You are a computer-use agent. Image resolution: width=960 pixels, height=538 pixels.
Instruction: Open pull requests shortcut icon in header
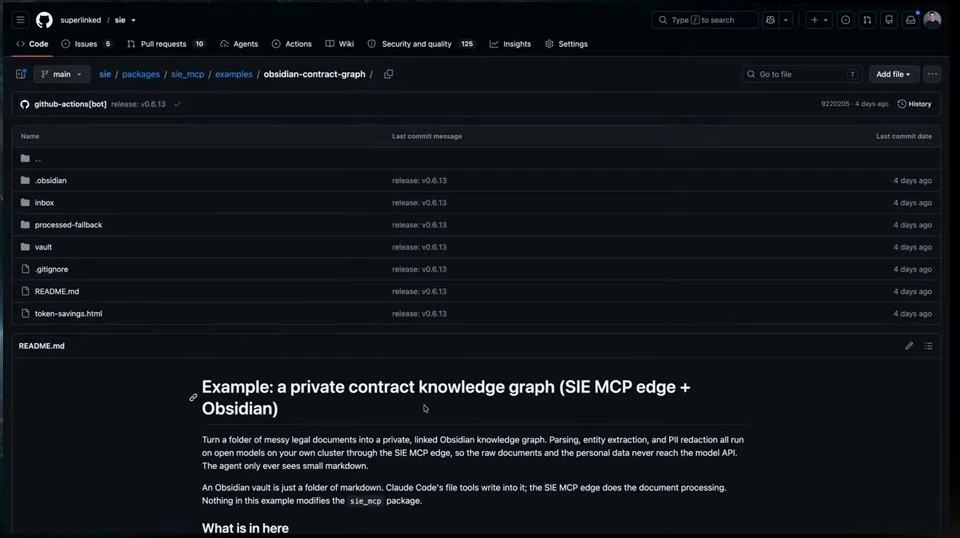pyautogui.click(x=868, y=20)
